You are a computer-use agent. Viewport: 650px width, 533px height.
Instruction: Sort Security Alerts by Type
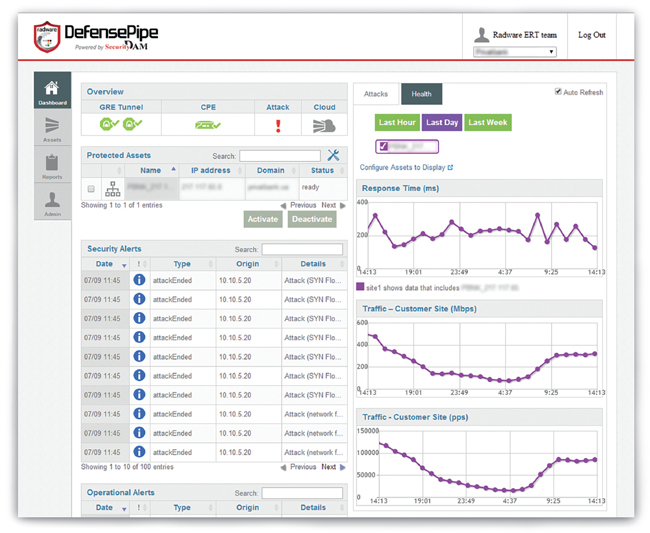tap(182, 264)
